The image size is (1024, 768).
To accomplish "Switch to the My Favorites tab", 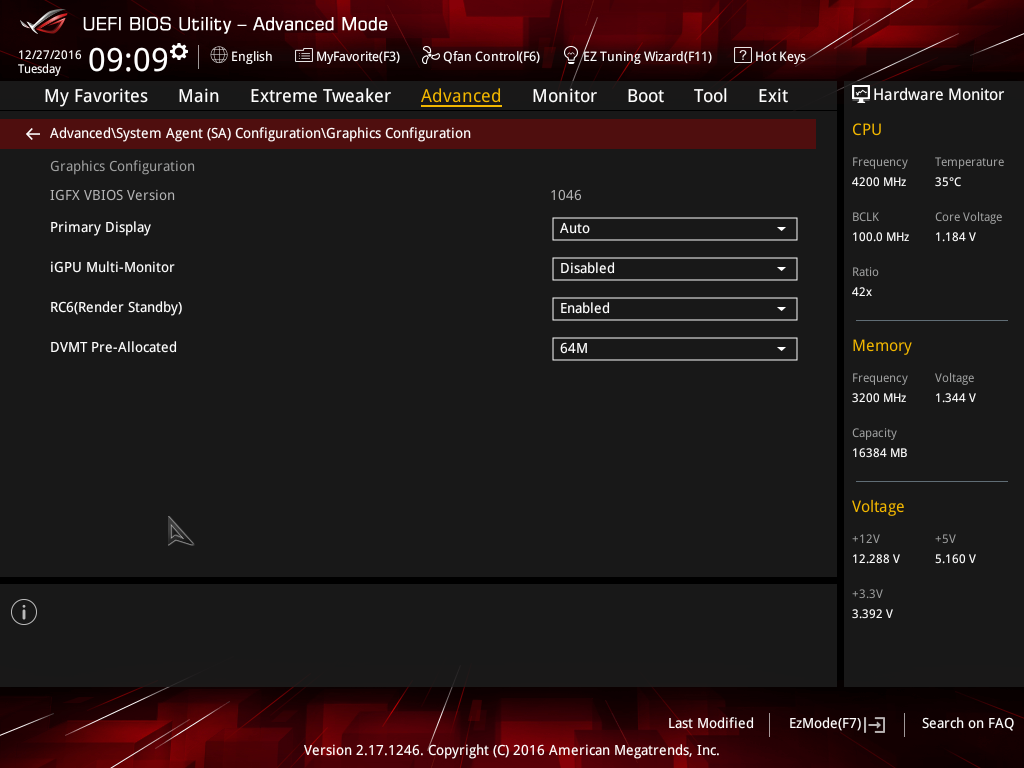I will pyautogui.click(x=96, y=96).
